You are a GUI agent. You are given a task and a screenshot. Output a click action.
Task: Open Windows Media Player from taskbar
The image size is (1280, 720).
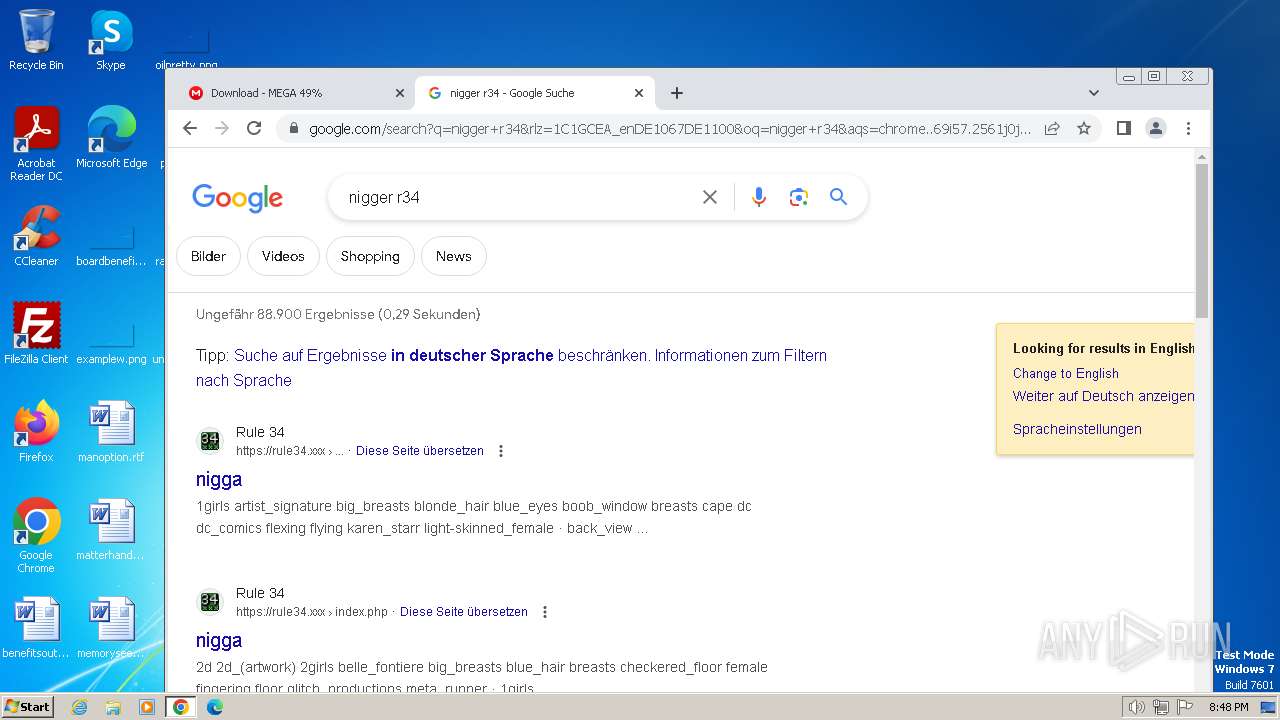click(x=147, y=707)
